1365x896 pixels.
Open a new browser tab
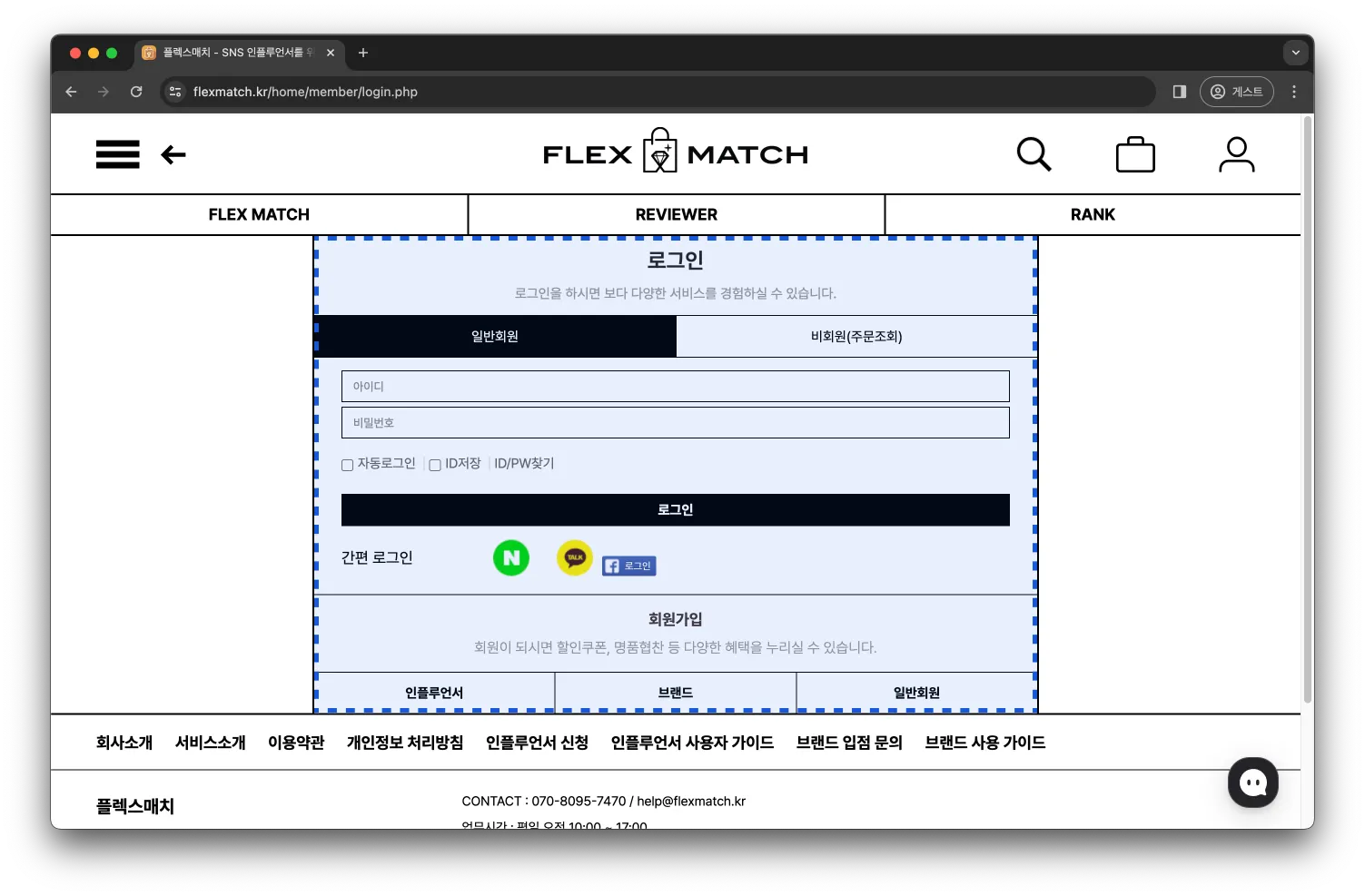363,53
